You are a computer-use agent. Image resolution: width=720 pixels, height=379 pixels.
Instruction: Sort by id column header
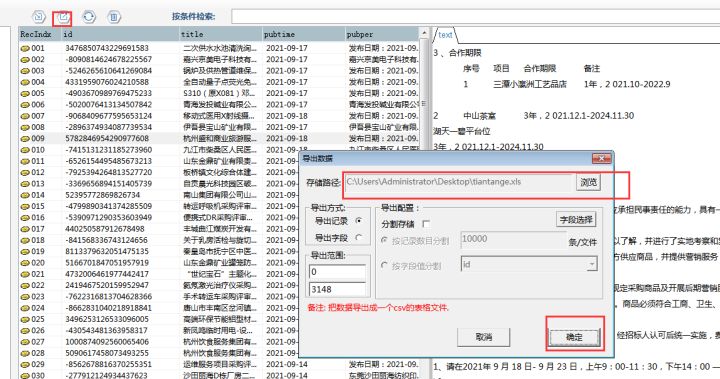coord(120,34)
